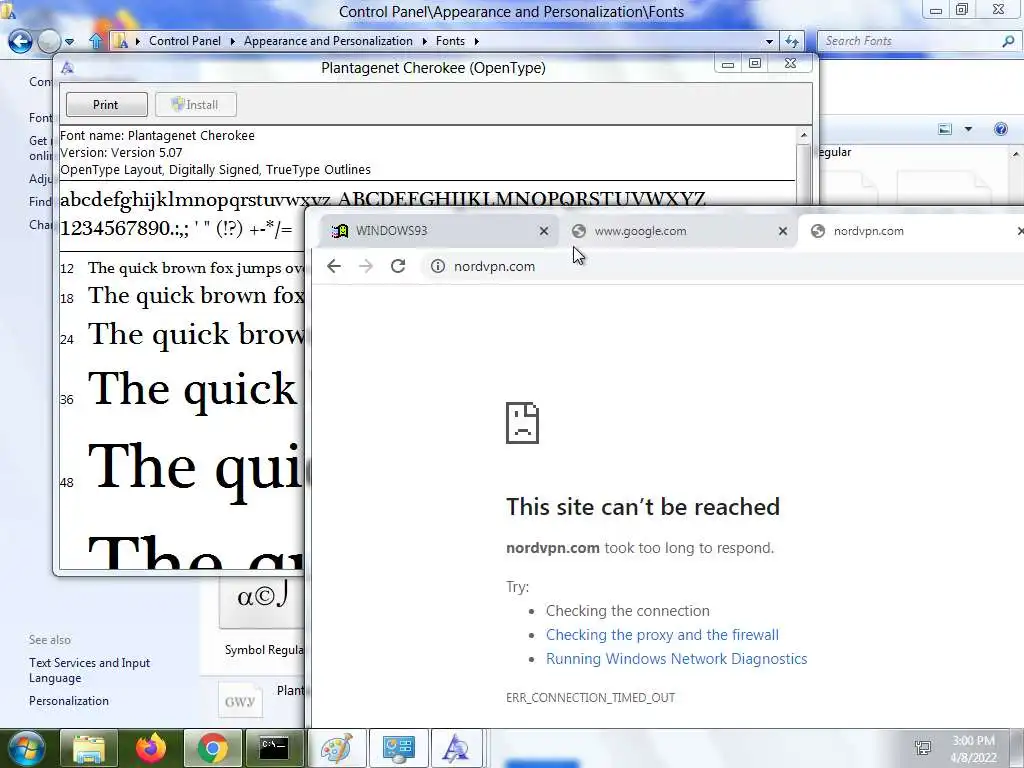Close the www.google.com tab

pyautogui.click(x=782, y=231)
